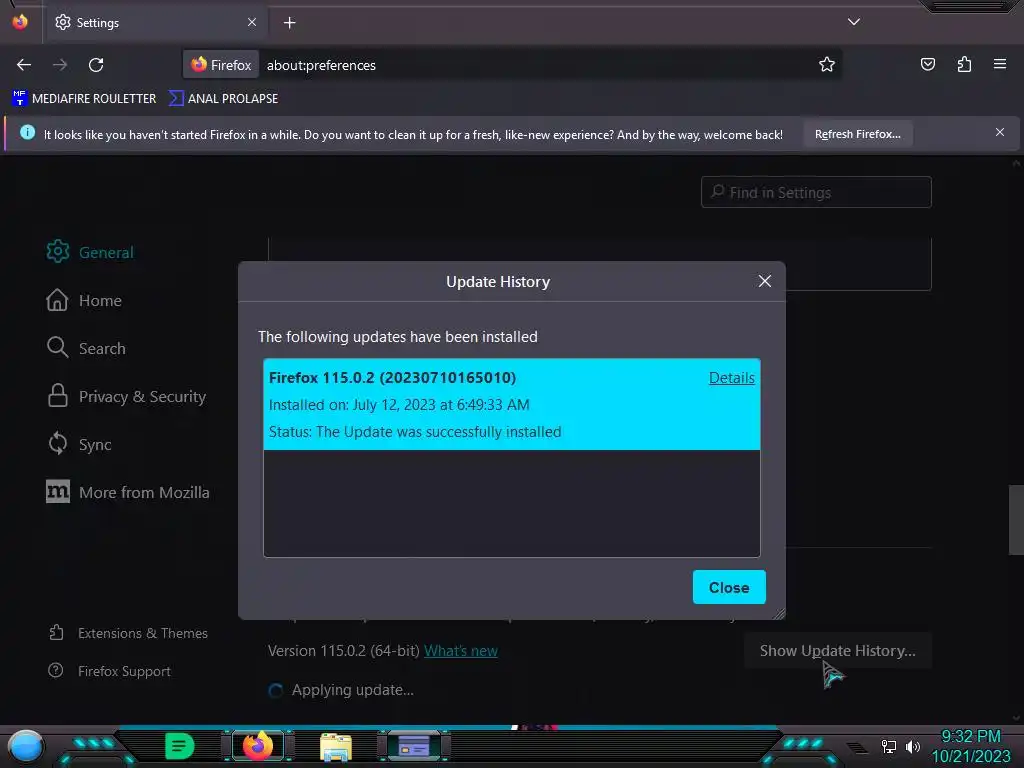Open the What's new link

click(x=460, y=651)
